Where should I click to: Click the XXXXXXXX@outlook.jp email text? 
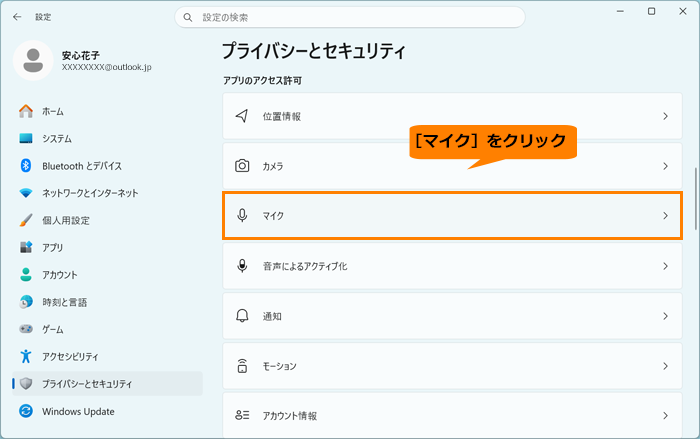(107, 67)
